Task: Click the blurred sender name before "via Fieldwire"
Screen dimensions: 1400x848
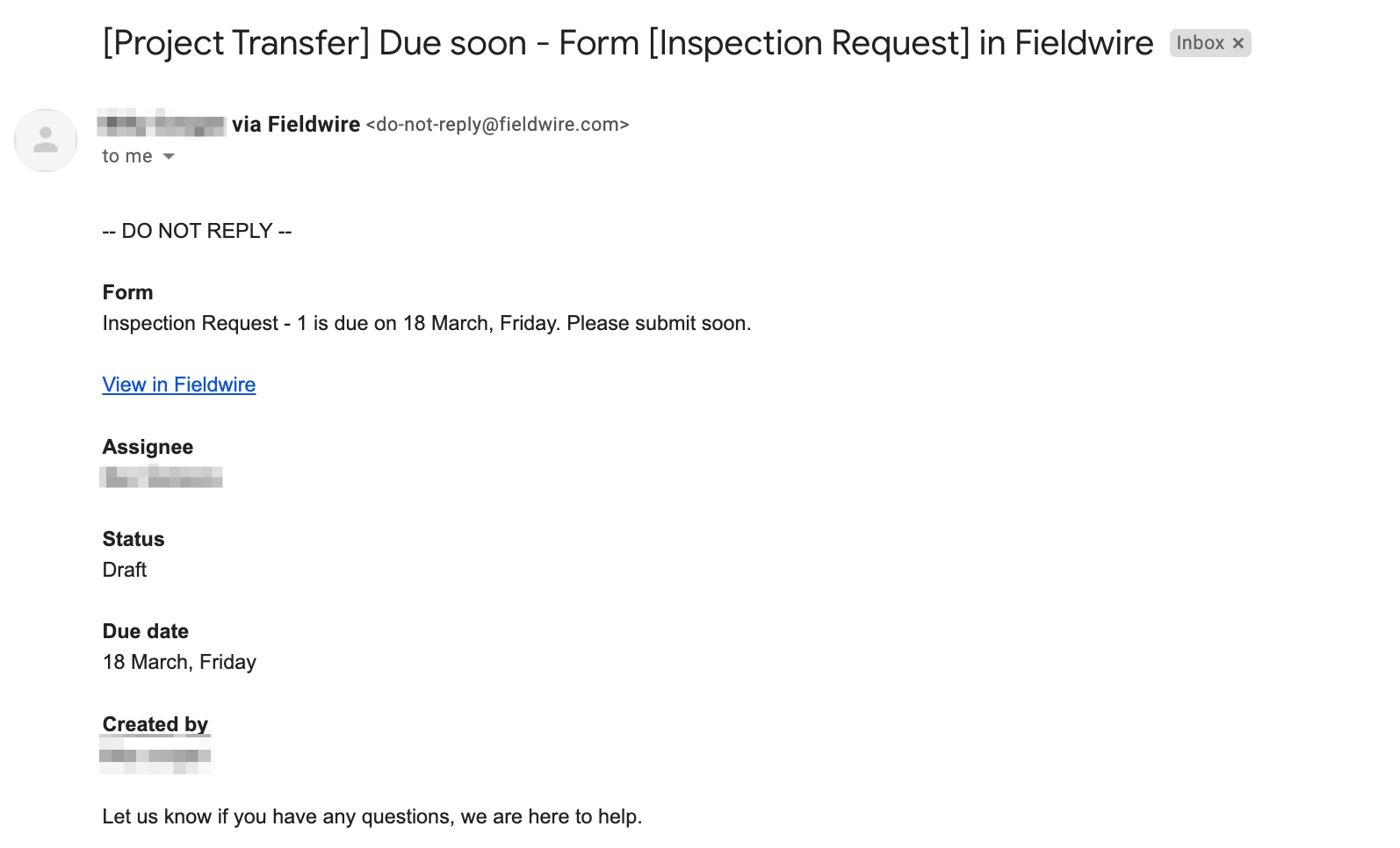Action: [162, 125]
